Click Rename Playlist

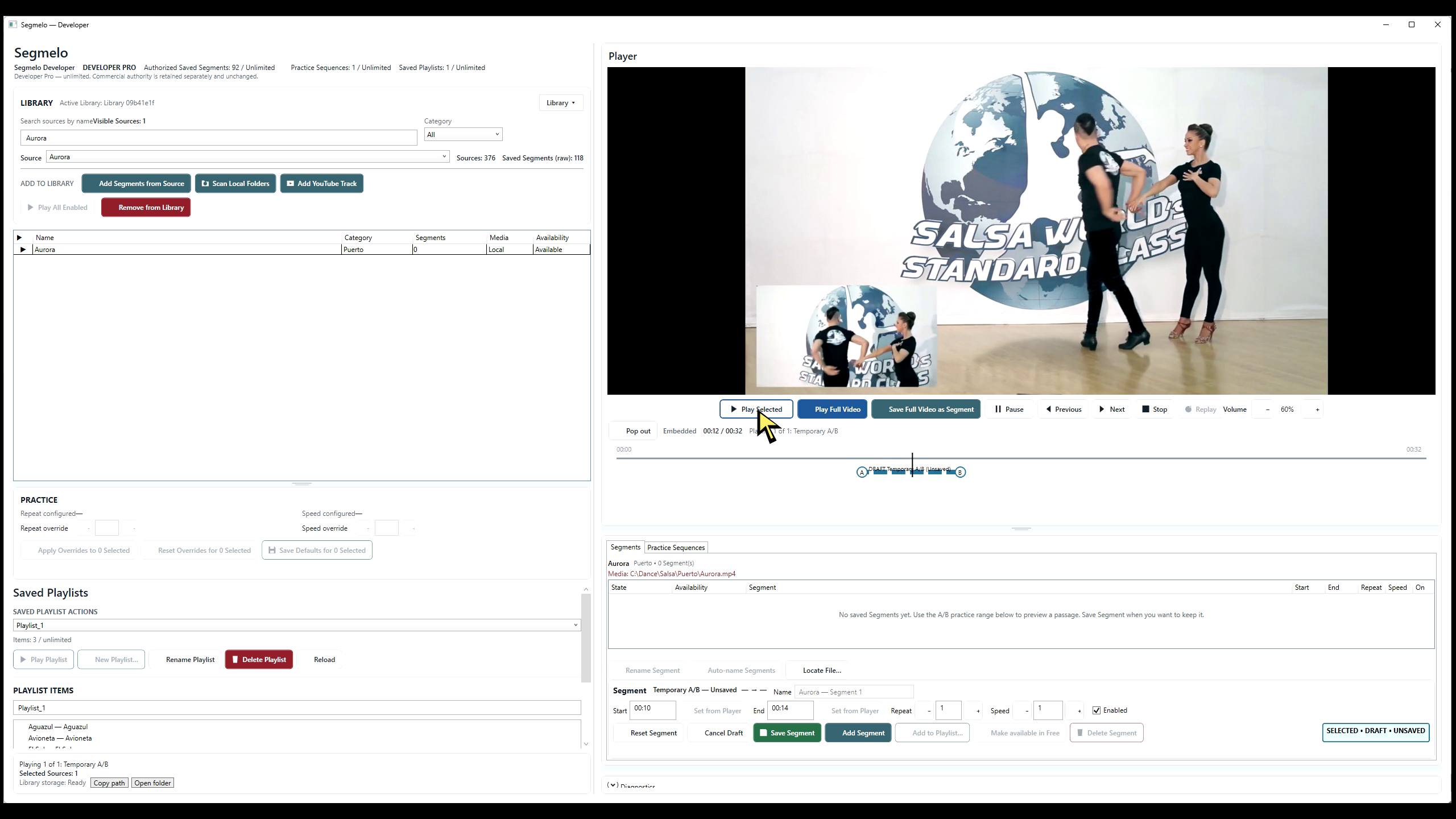pyautogui.click(x=185, y=659)
